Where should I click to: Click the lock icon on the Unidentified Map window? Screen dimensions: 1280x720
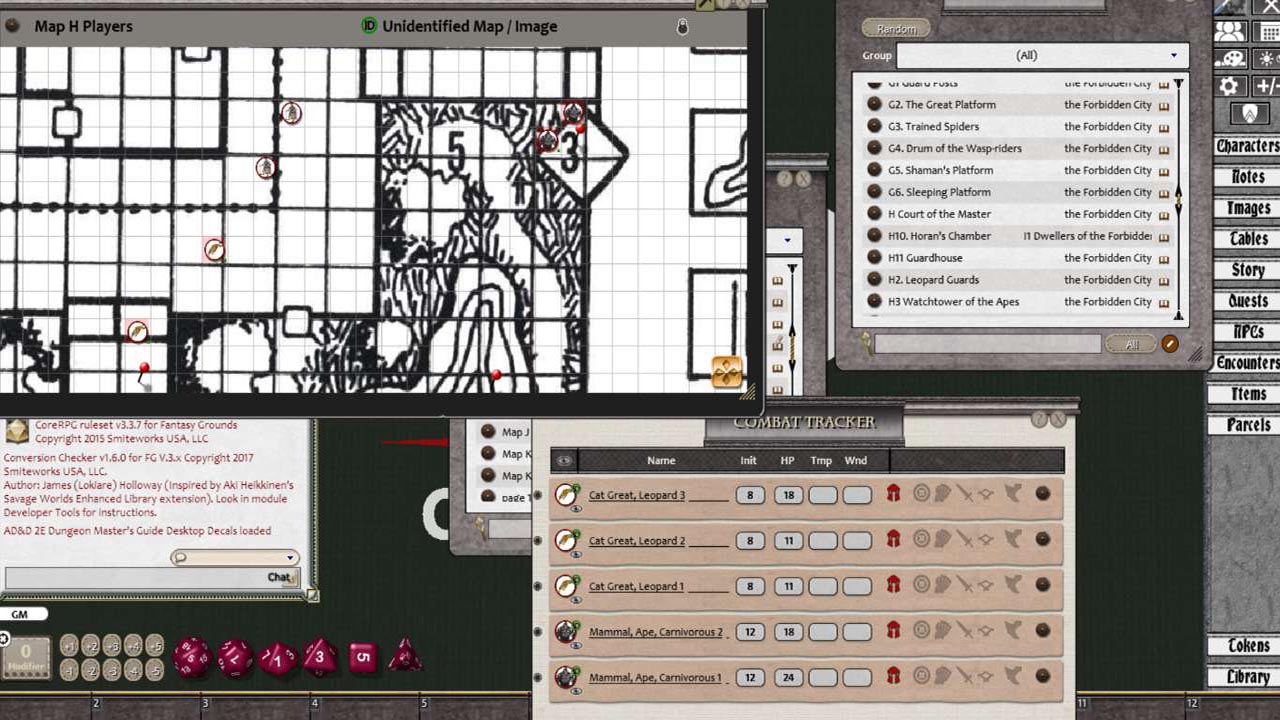point(682,27)
